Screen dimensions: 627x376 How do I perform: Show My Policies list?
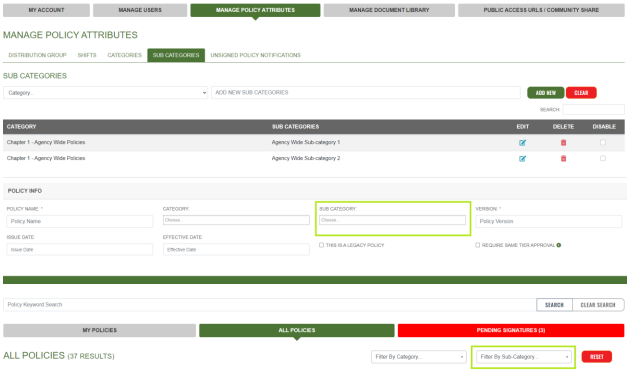100,330
